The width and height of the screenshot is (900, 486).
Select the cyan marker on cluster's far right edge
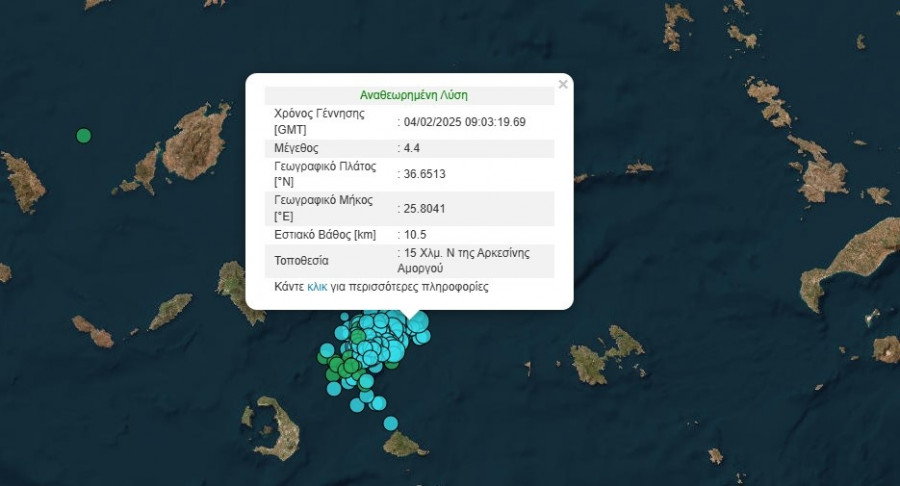point(424,337)
